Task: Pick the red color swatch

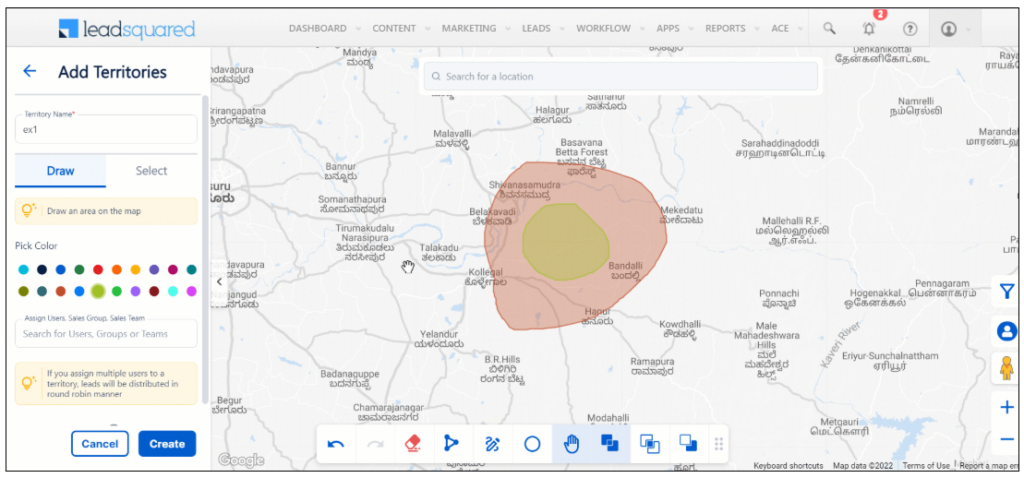Action: pos(98,269)
